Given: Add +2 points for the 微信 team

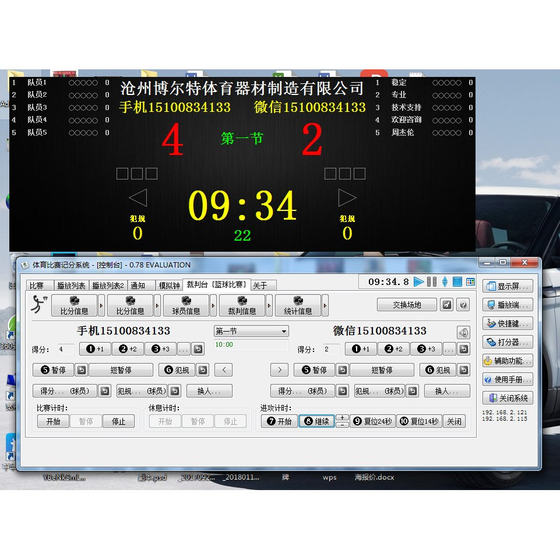Looking at the screenshot, I should tap(394, 349).
